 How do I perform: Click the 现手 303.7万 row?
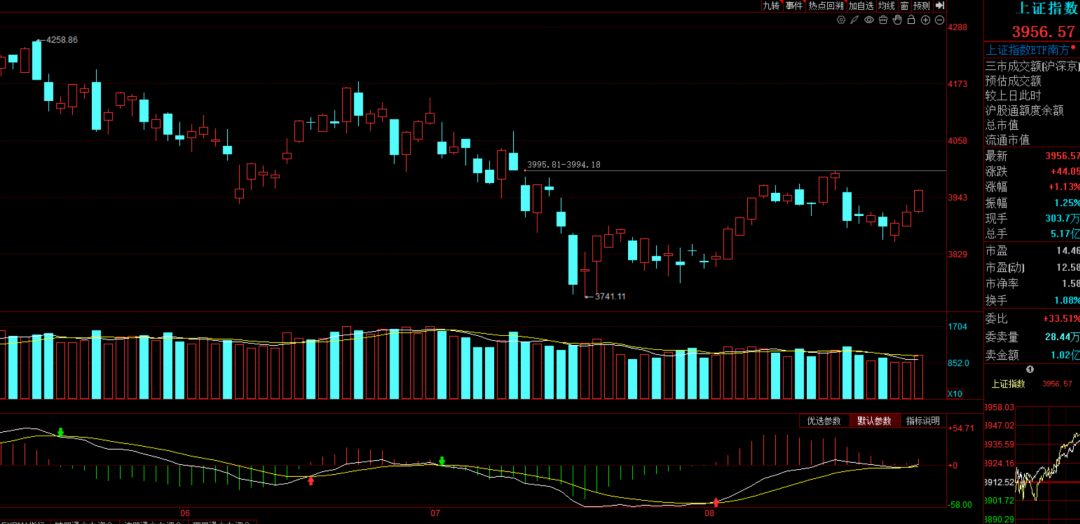click(x=1032, y=218)
